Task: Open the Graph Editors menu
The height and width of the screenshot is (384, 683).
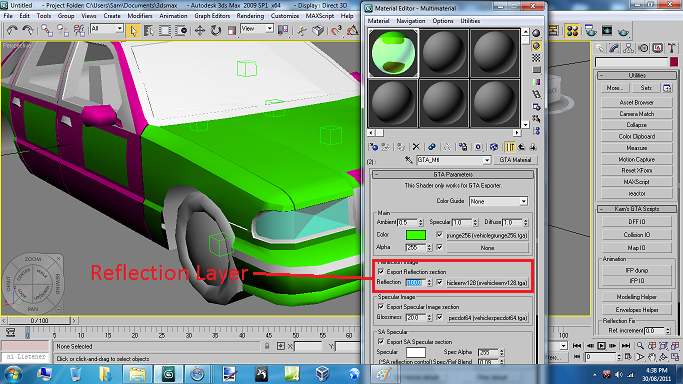Action: pos(212,16)
